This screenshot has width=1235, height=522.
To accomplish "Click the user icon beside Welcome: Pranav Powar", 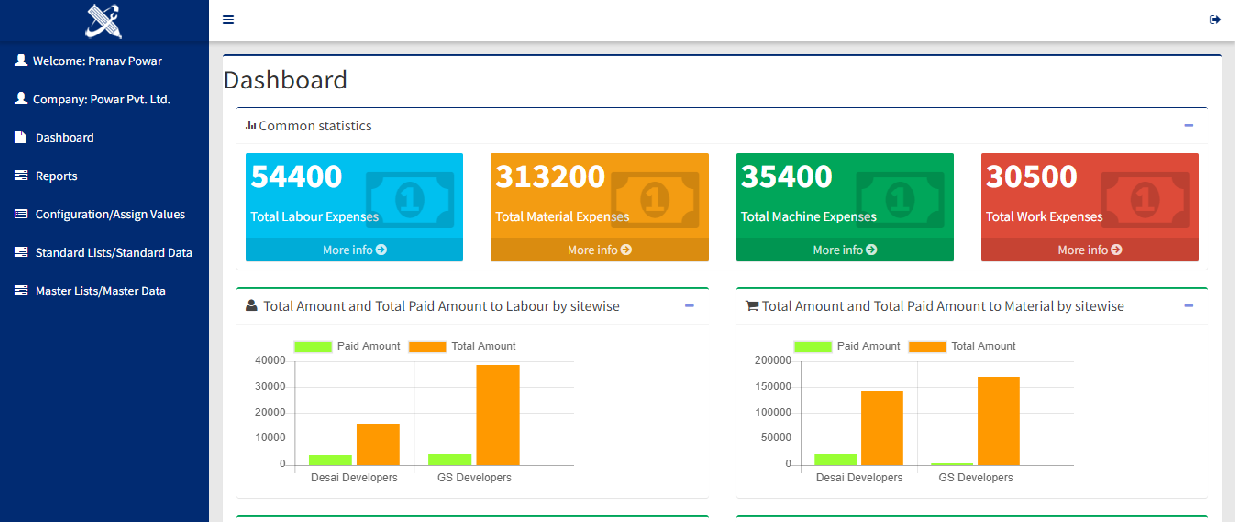I will [x=20, y=61].
